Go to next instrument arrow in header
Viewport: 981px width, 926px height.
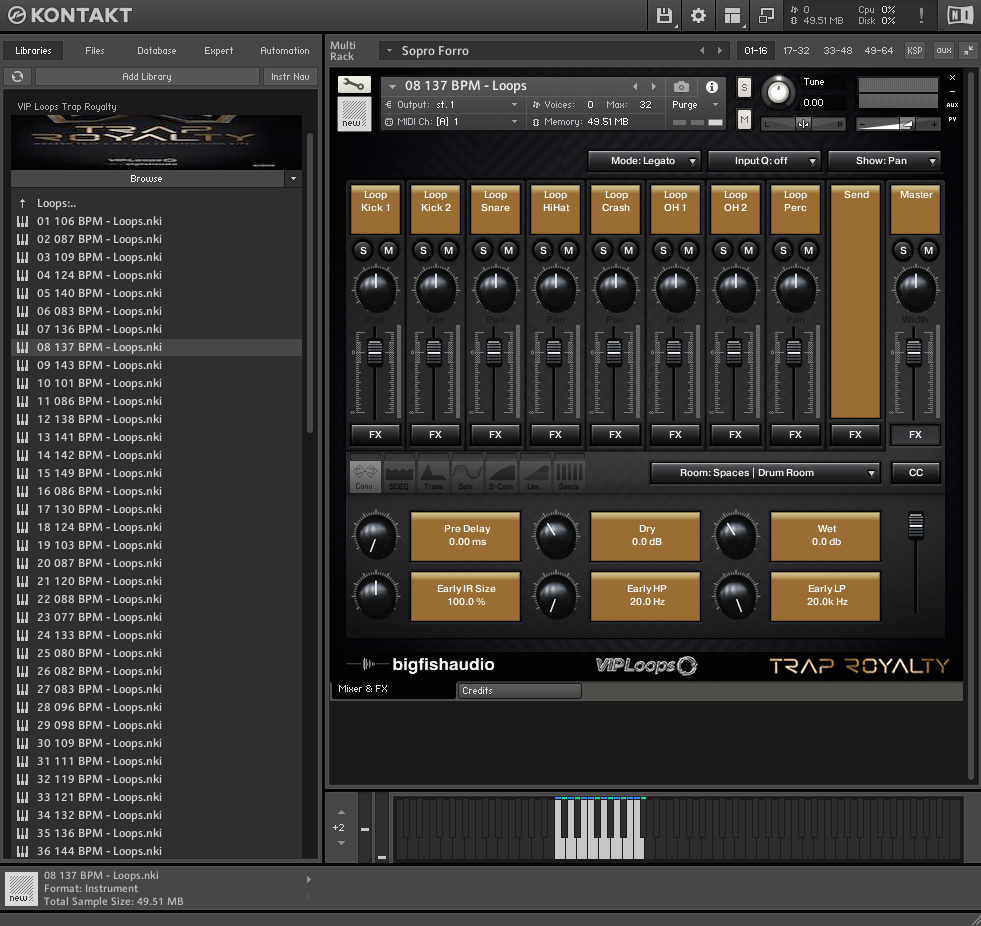click(x=654, y=86)
